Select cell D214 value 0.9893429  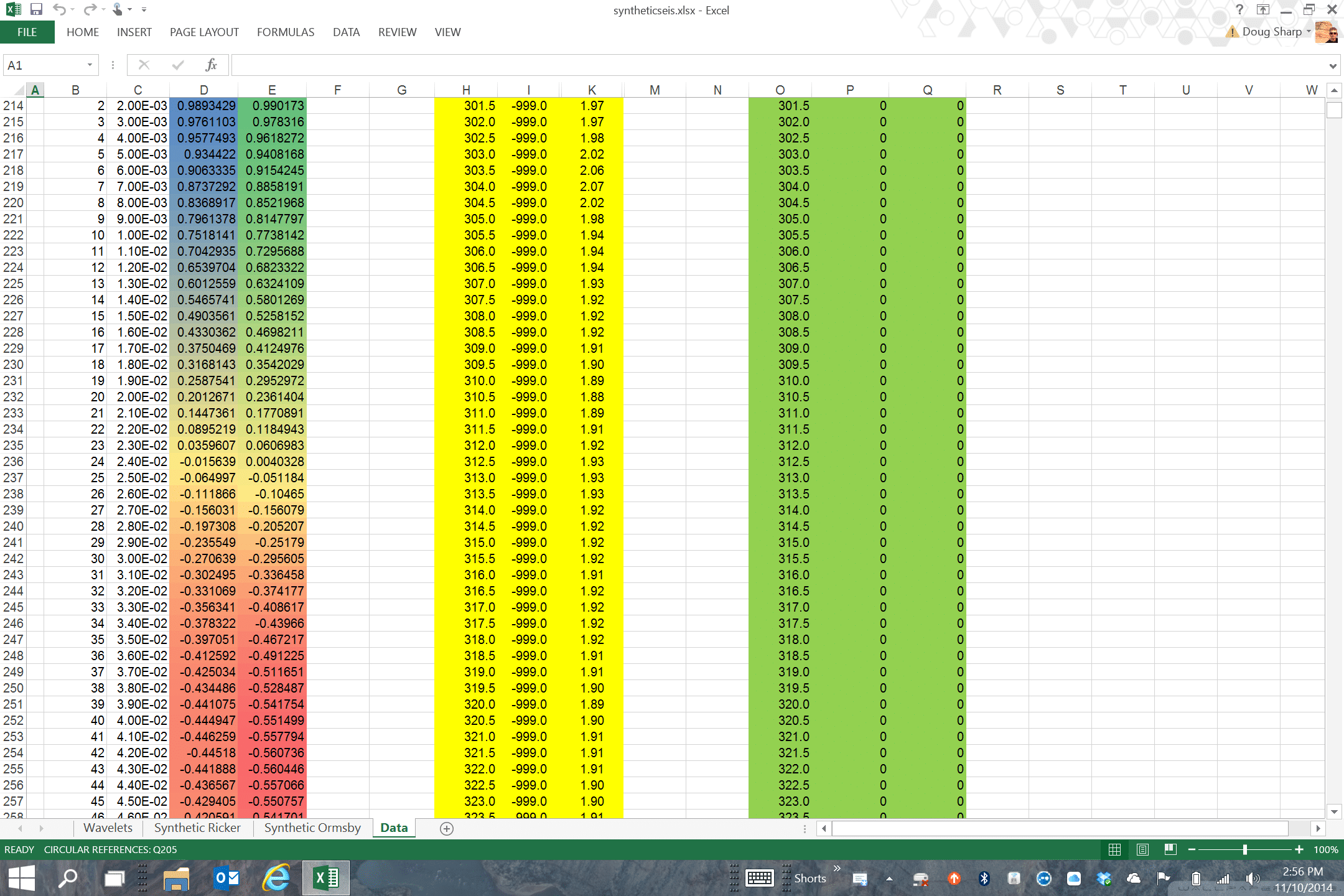pos(203,106)
